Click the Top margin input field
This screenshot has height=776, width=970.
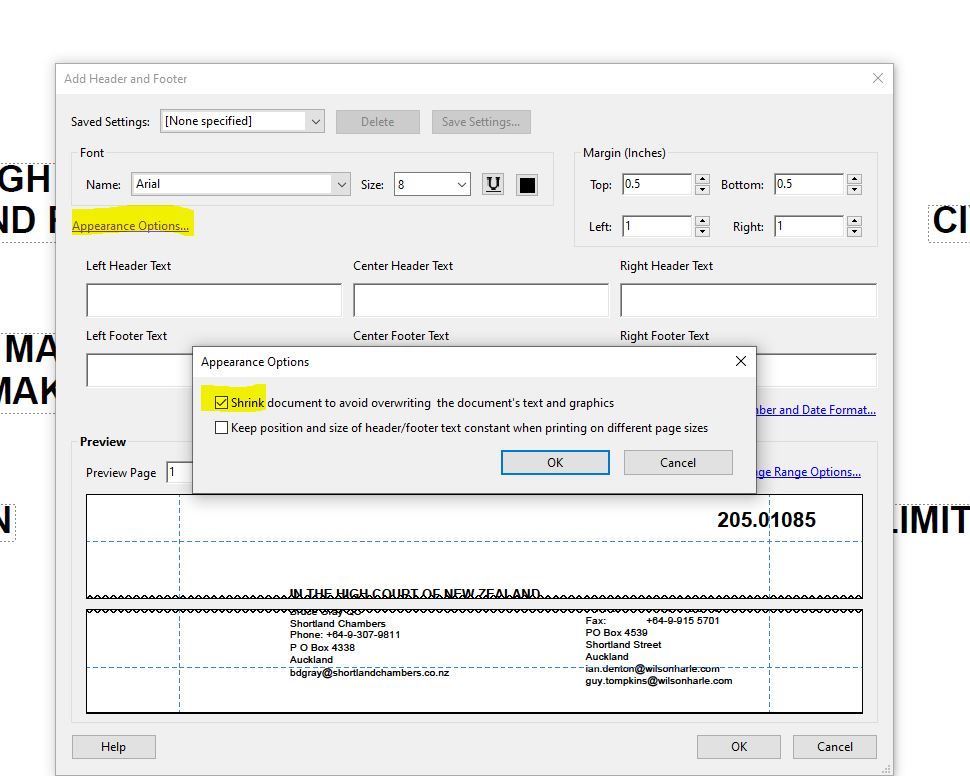tap(657, 184)
